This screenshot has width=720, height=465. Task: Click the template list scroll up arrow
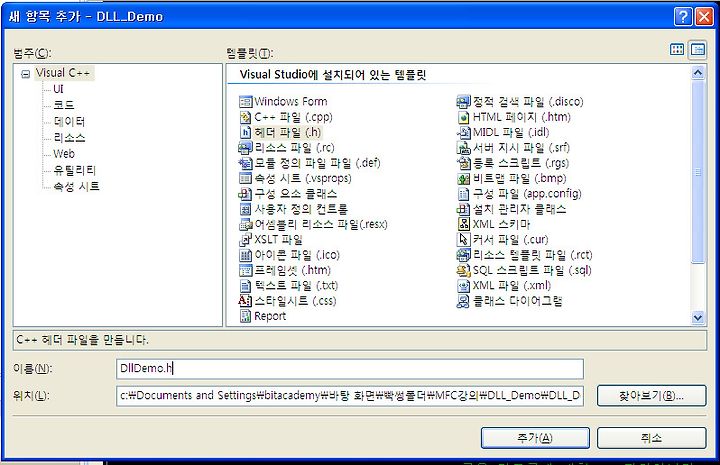(698, 73)
